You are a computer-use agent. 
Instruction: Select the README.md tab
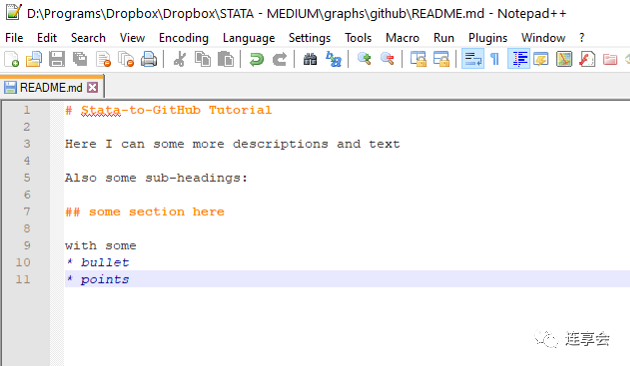tap(51, 88)
